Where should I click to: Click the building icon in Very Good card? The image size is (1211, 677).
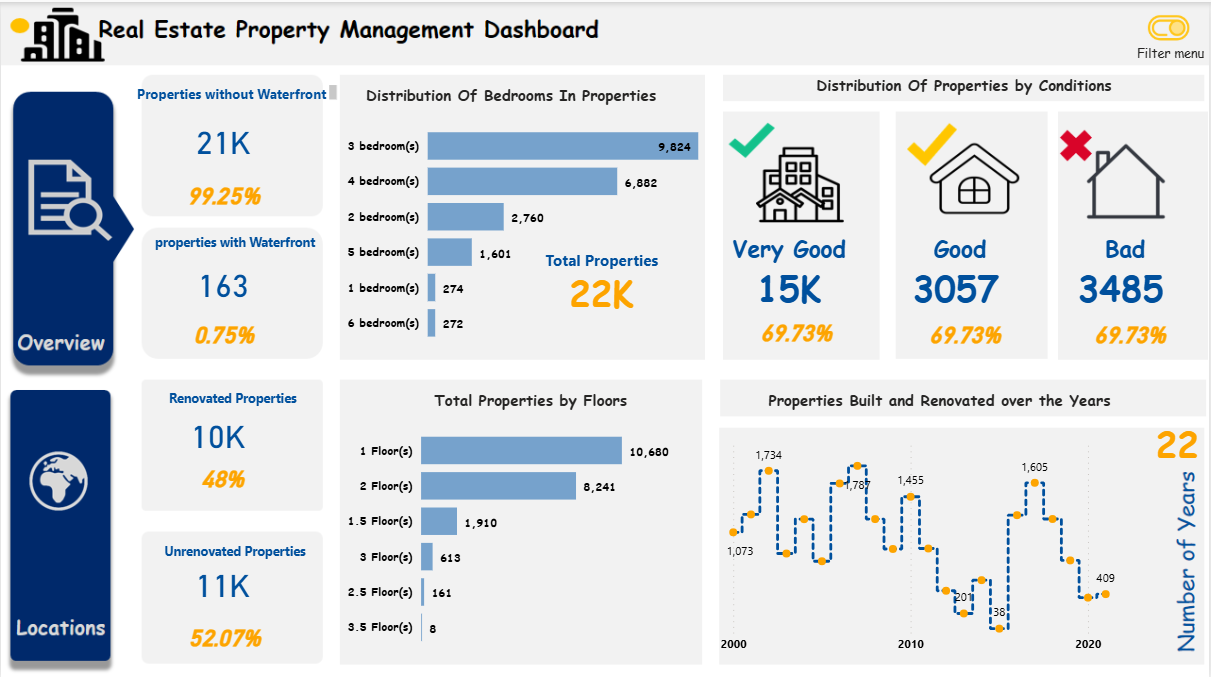pyautogui.click(x=800, y=185)
